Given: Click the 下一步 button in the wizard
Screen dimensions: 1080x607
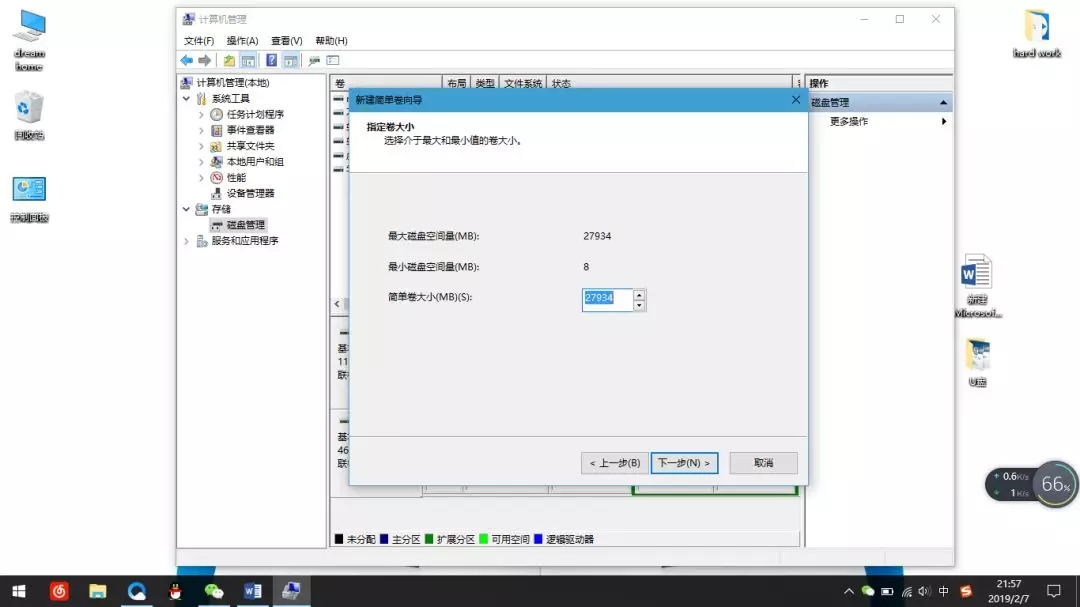Looking at the screenshot, I should point(684,463).
